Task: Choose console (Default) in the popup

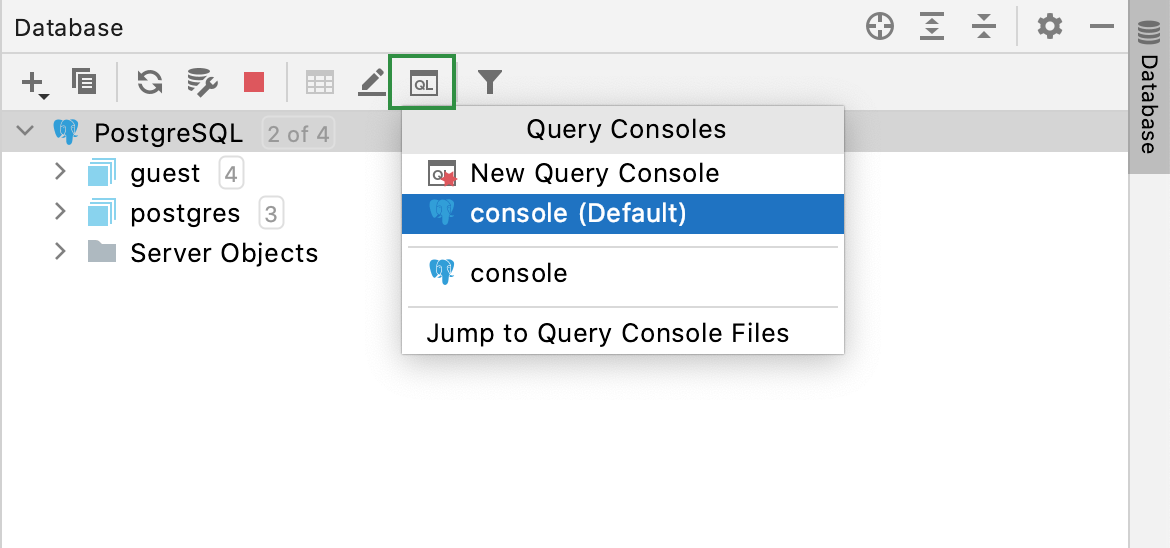Action: pyautogui.click(x=623, y=214)
